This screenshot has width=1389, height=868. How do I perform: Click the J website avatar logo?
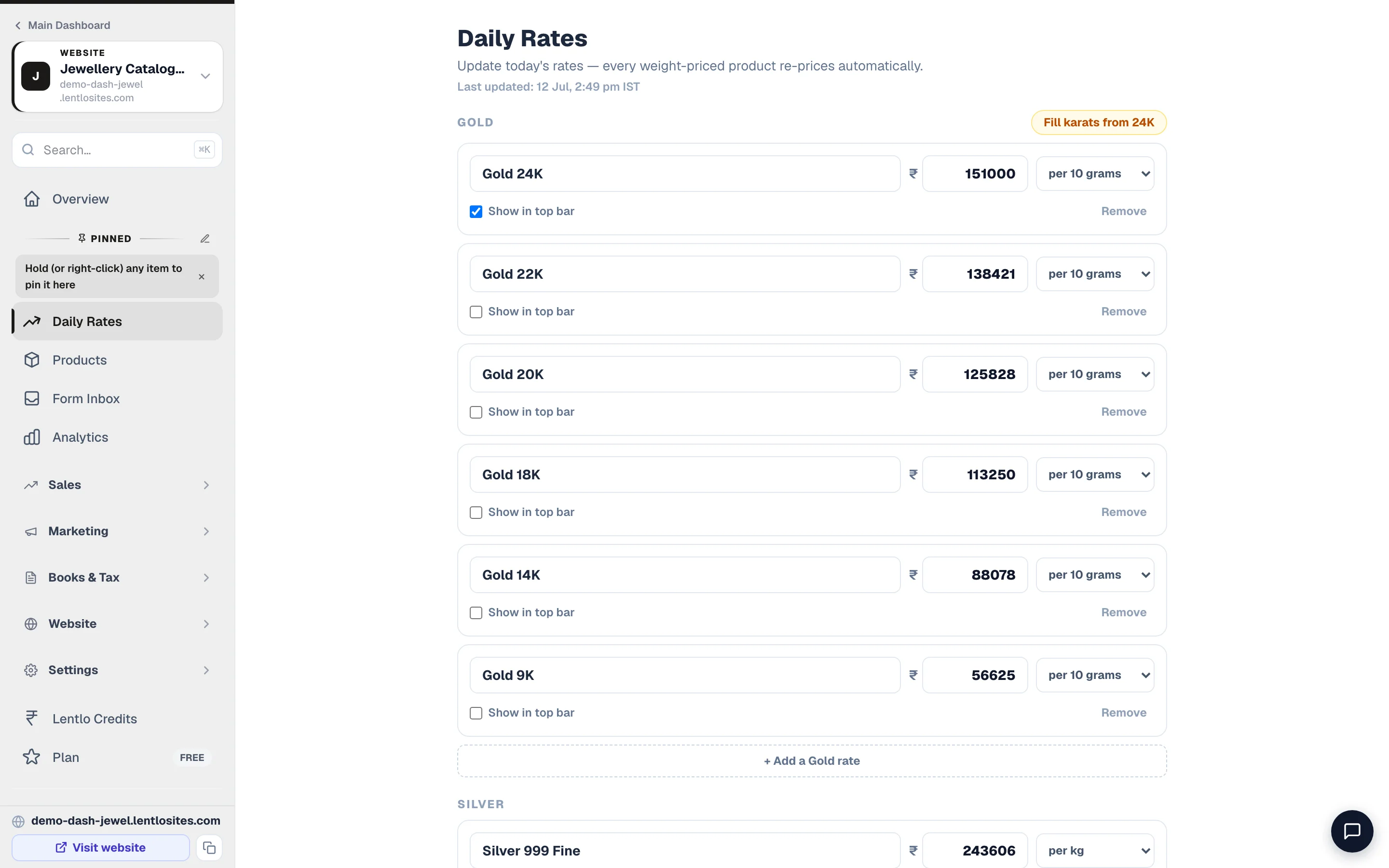36,76
